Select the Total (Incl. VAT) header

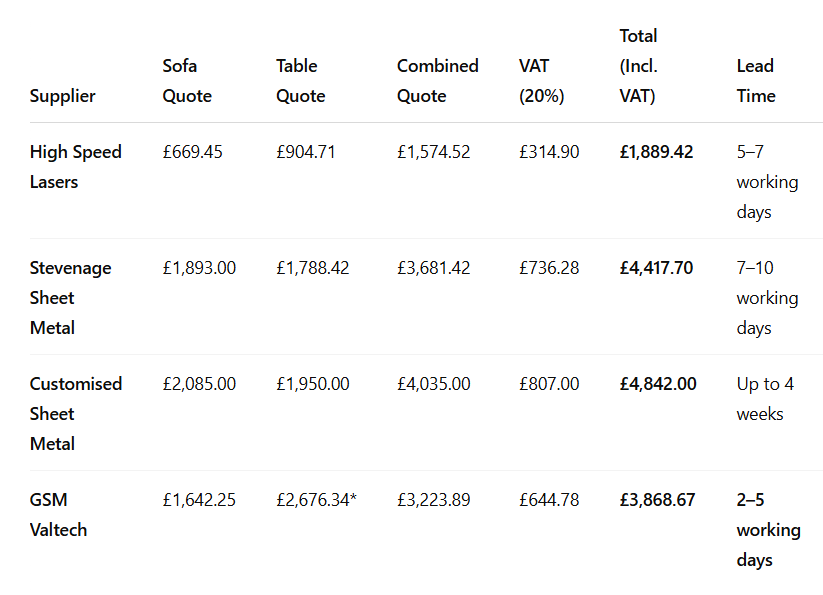(x=638, y=66)
